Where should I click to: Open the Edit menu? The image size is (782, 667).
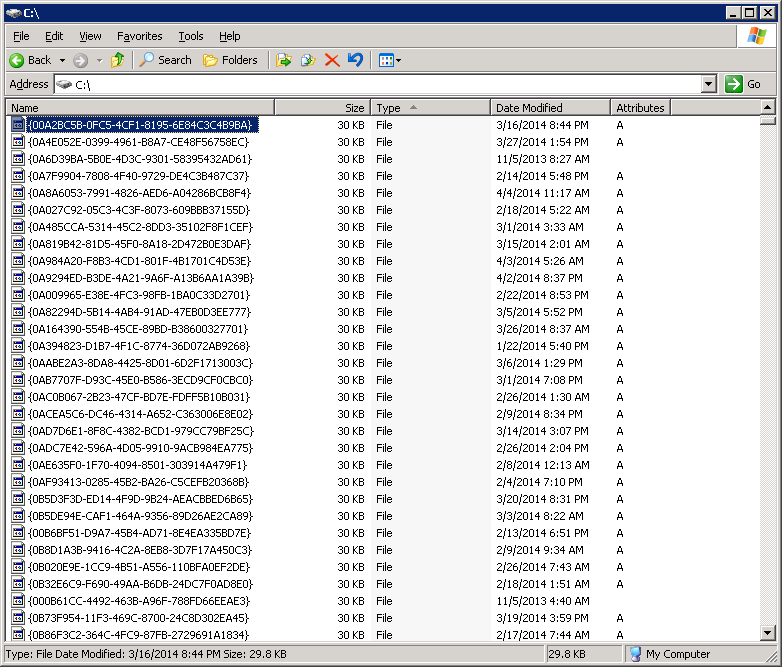(54, 36)
